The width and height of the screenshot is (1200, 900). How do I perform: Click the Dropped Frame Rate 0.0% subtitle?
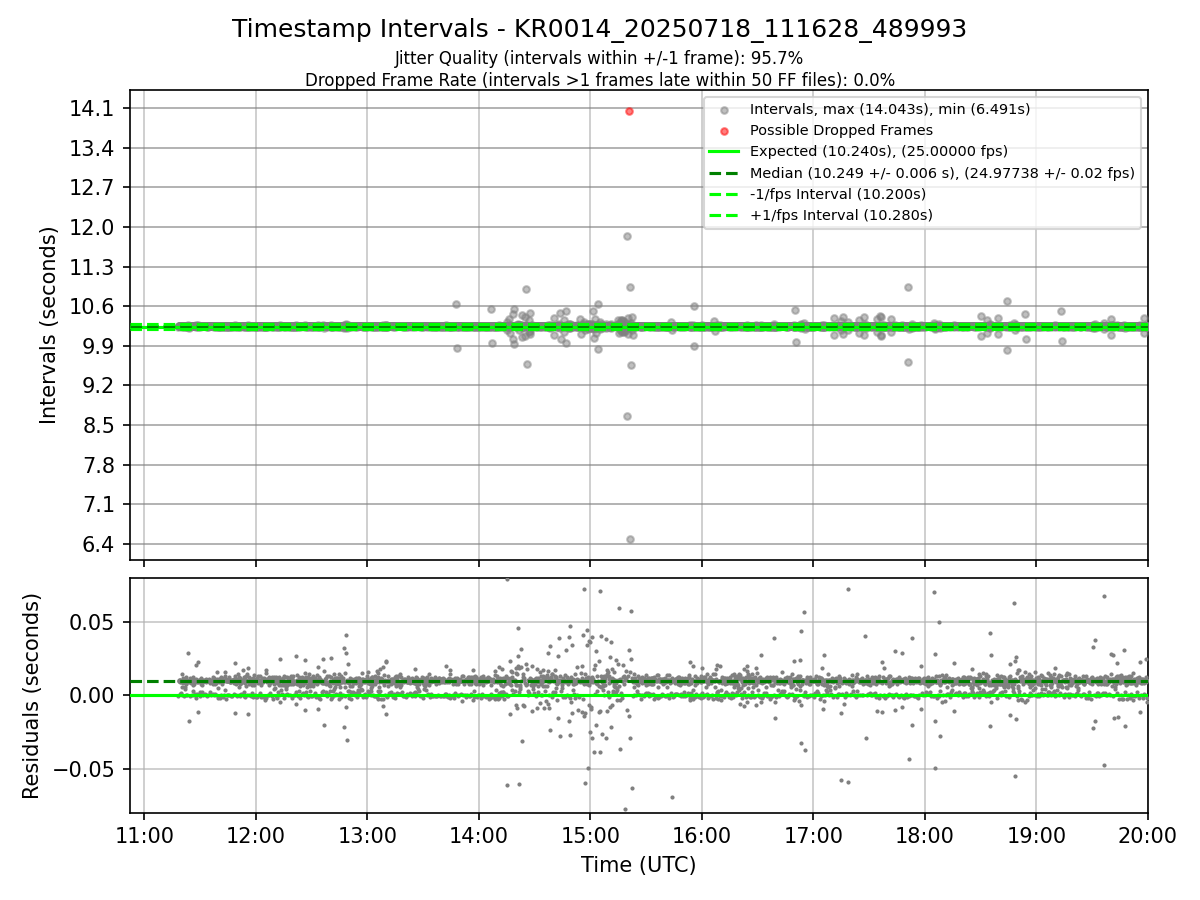[600, 80]
